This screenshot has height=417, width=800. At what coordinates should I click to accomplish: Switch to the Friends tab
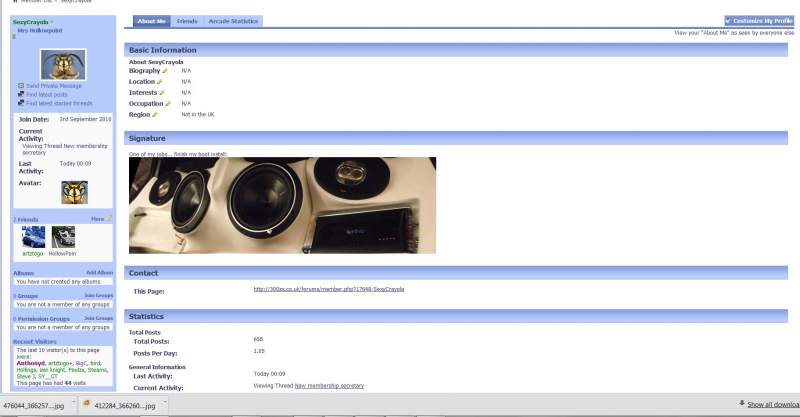186,21
